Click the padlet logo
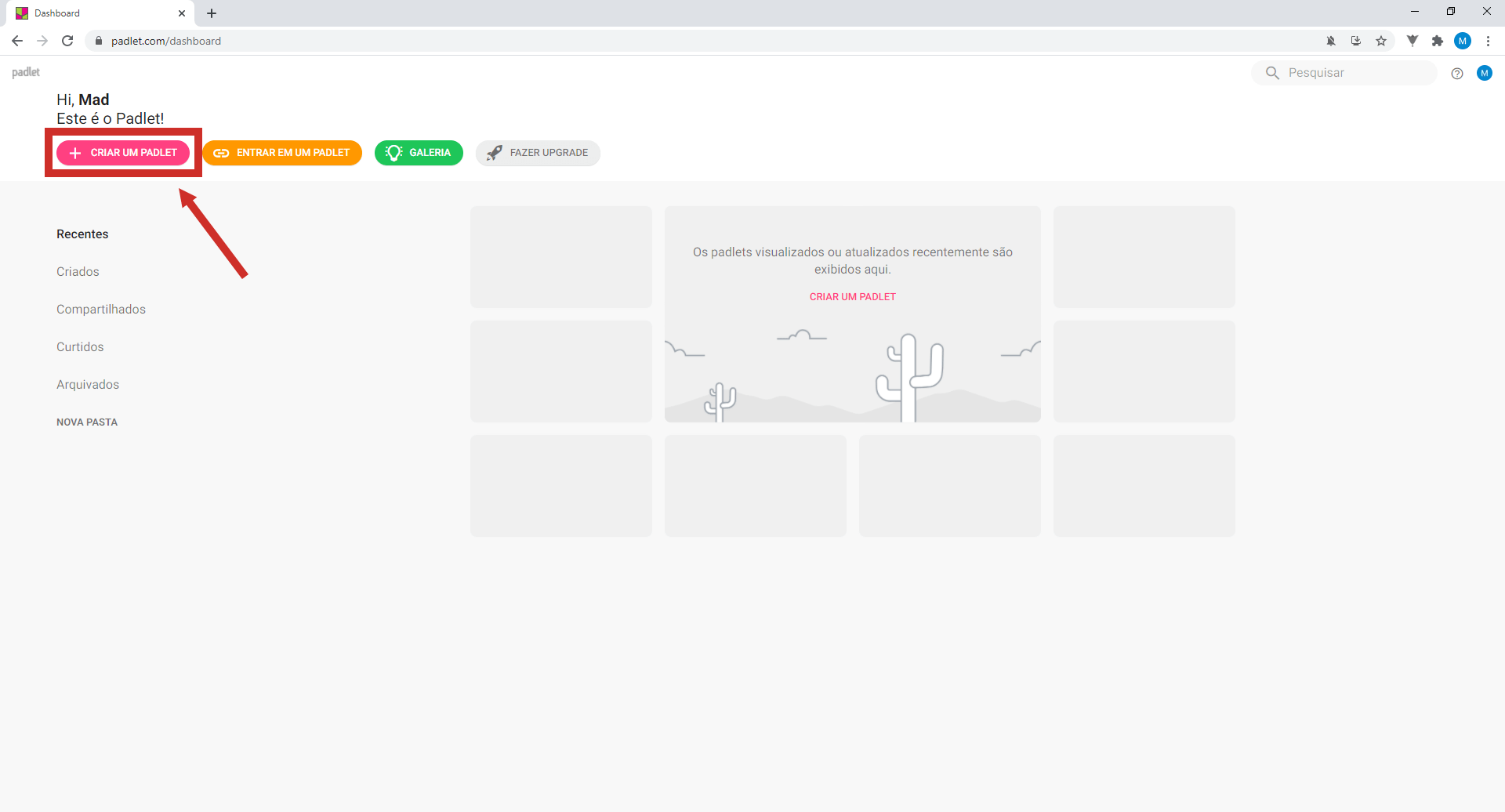 click(x=26, y=72)
